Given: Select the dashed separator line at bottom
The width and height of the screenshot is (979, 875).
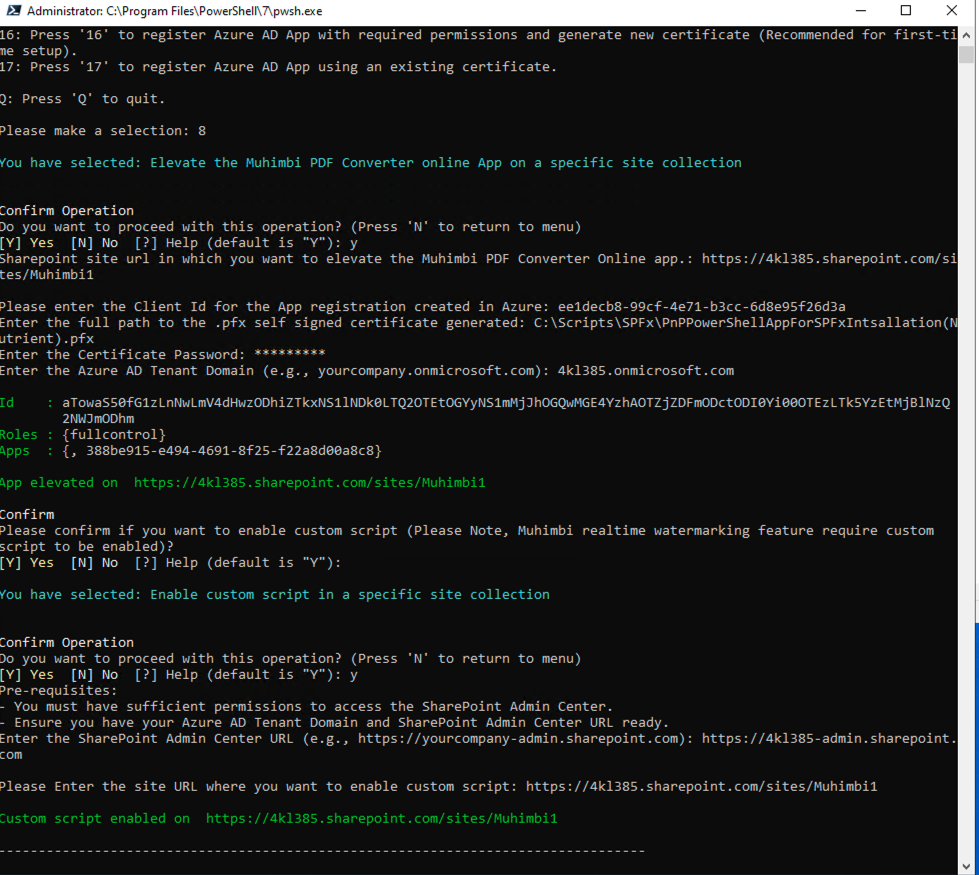Looking at the screenshot, I should tap(320, 850).
